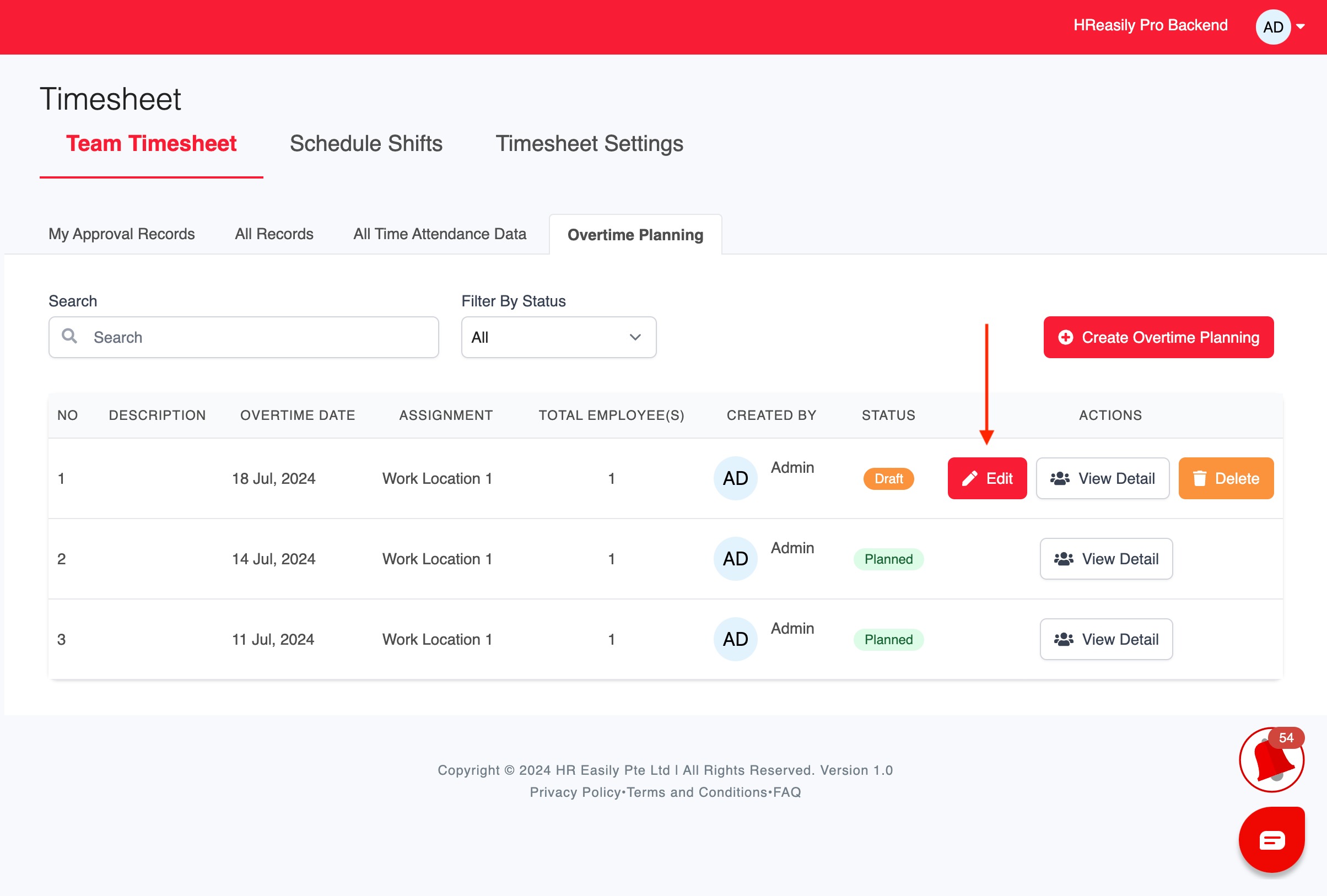Delete the draft overtime record
The width and height of the screenshot is (1327, 896).
(x=1226, y=478)
